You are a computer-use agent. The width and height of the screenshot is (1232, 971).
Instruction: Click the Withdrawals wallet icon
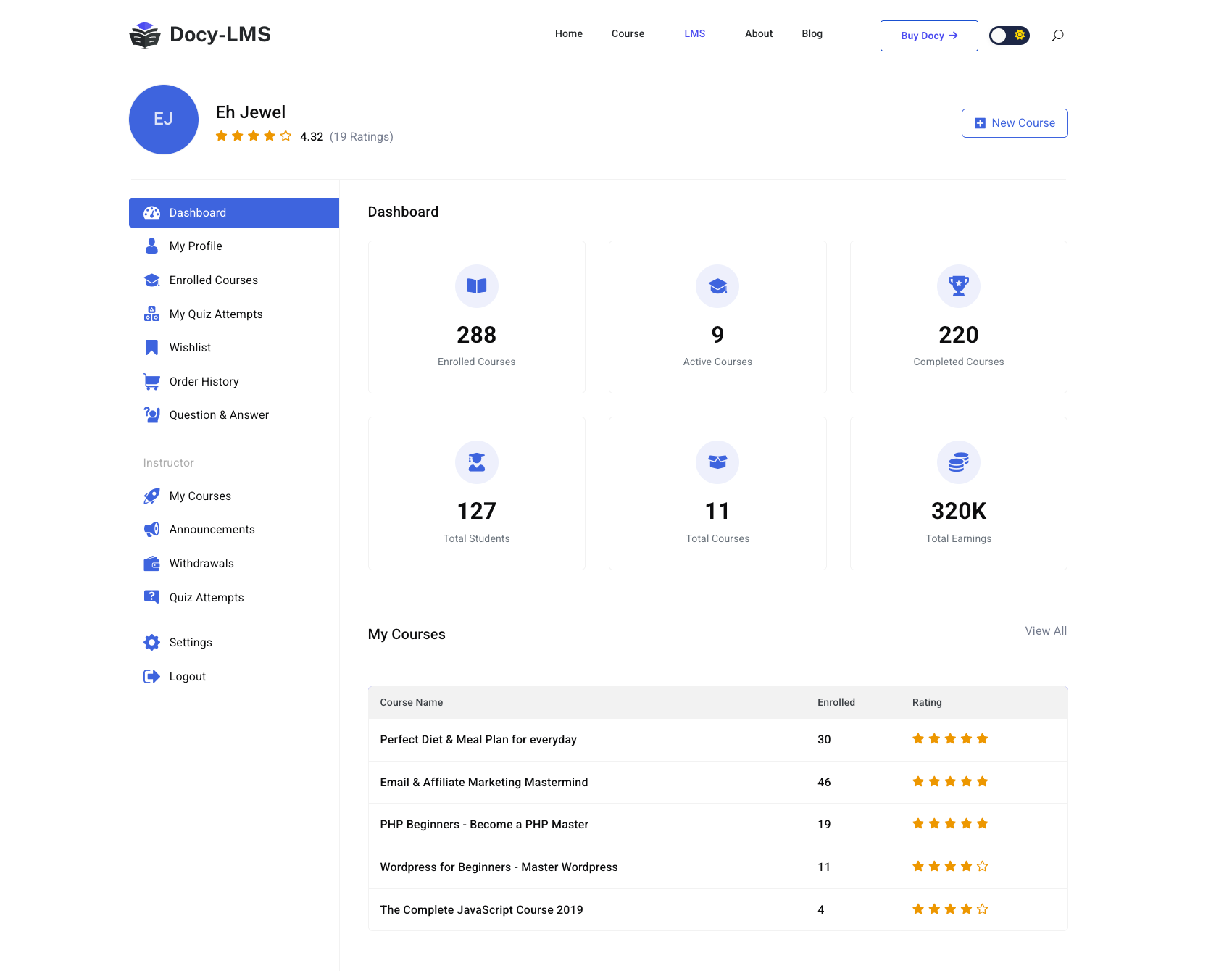151,564
